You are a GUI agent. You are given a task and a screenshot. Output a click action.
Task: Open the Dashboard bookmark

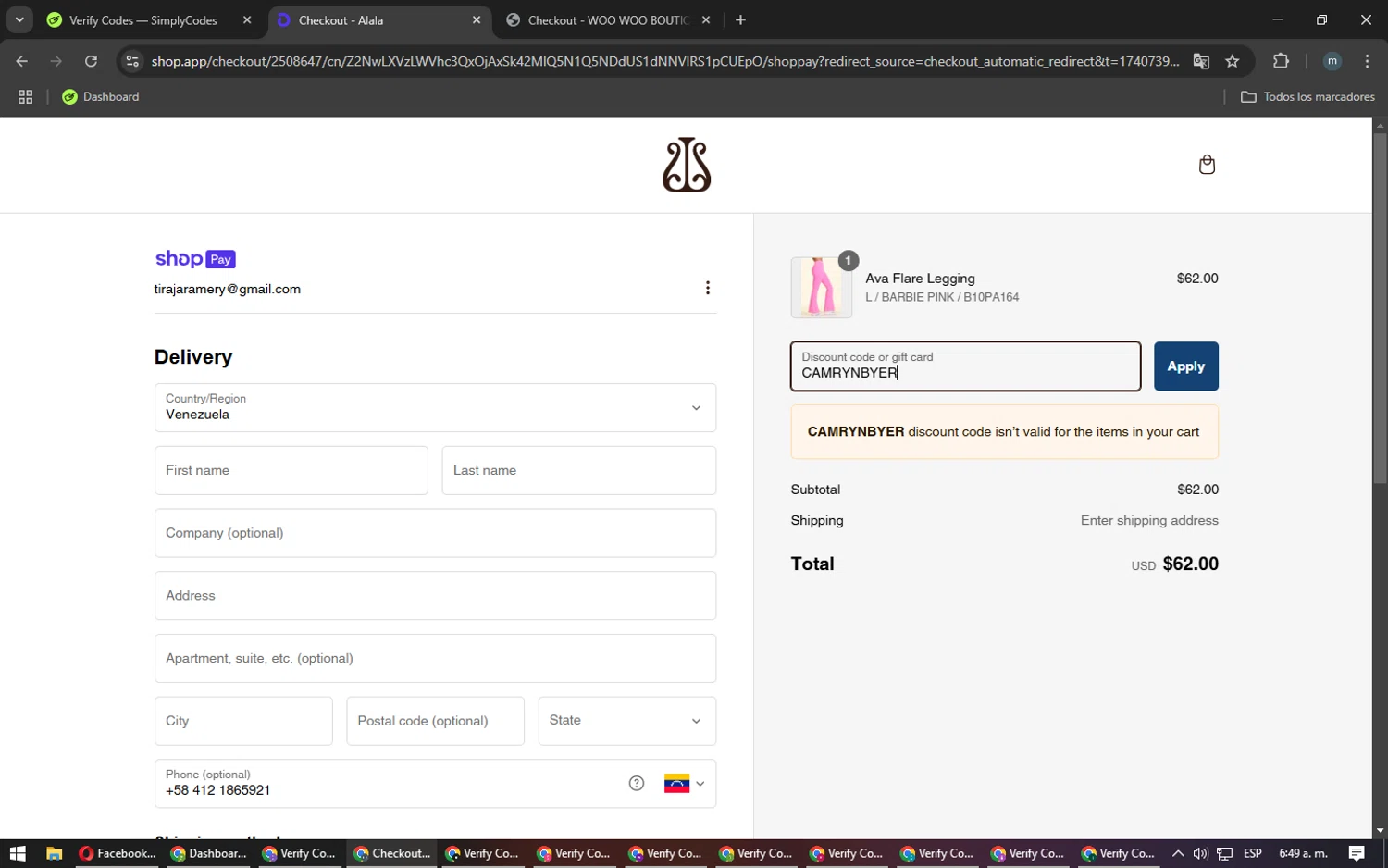click(100, 97)
